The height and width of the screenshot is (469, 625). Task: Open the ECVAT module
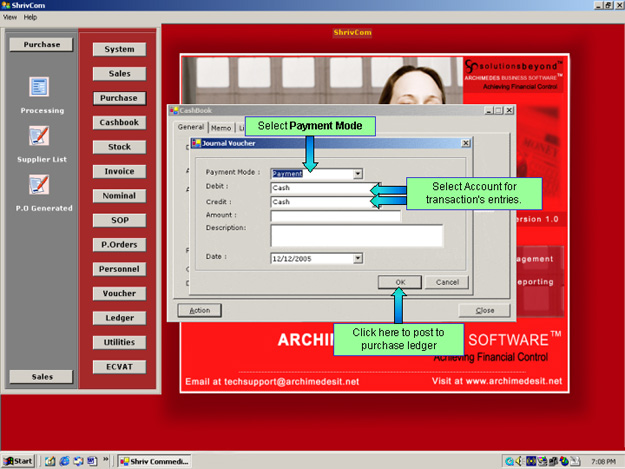(119, 367)
